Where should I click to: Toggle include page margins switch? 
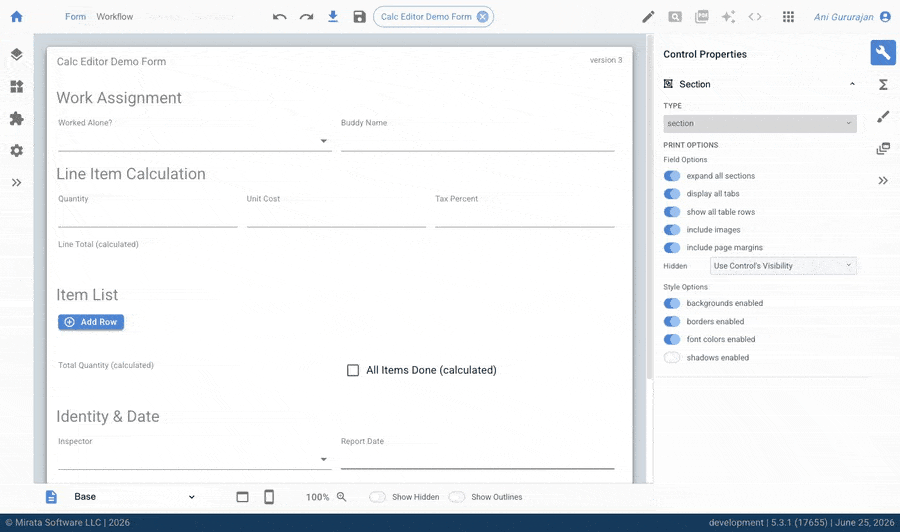(x=672, y=247)
